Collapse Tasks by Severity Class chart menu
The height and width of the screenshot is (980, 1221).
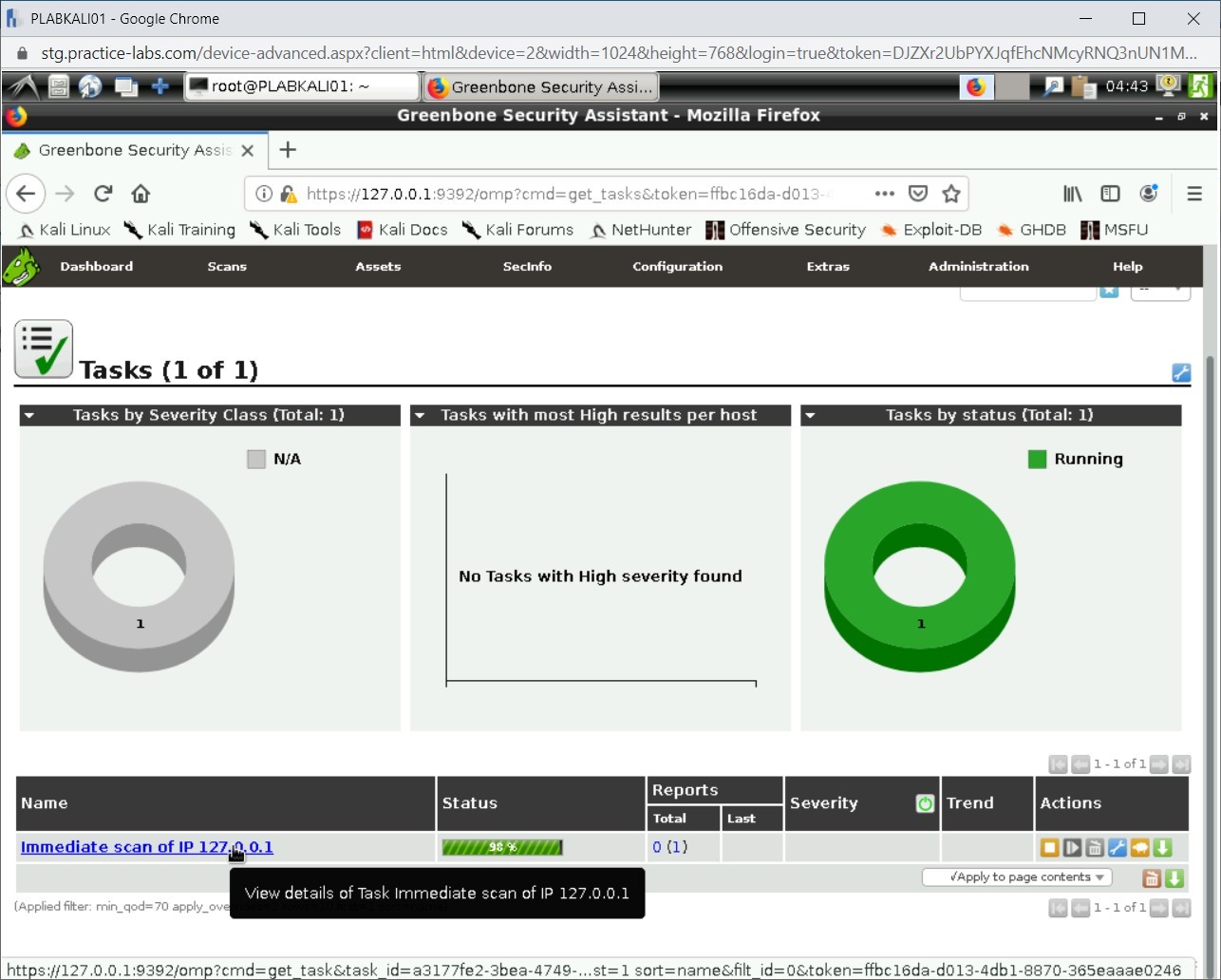click(x=29, y=416)
